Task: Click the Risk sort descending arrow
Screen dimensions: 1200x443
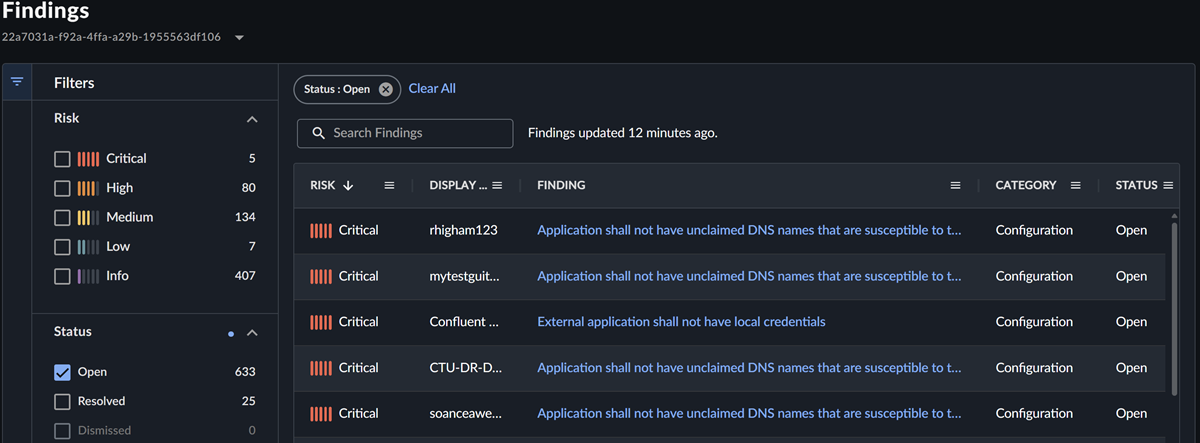Action: click(348, 185)
